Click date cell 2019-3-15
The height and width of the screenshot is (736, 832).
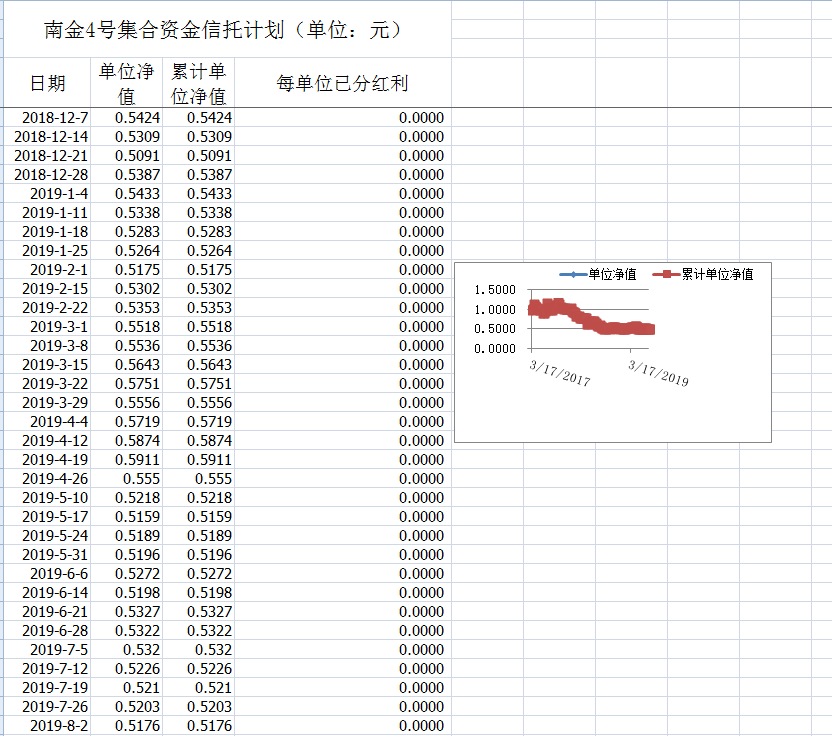tap(47, 365)
